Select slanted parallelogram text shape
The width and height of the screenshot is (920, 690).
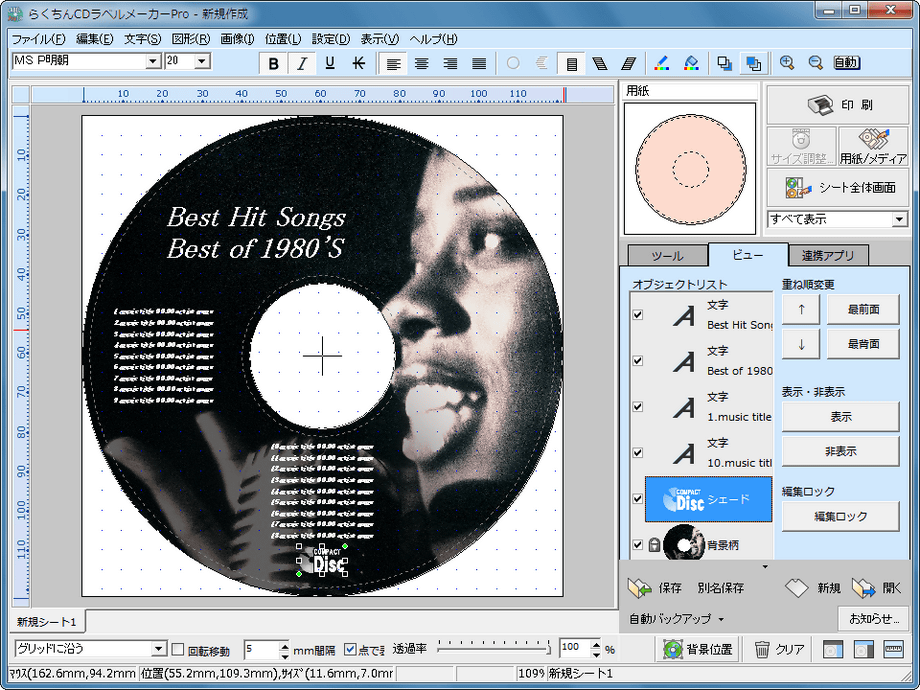point(628,63)
